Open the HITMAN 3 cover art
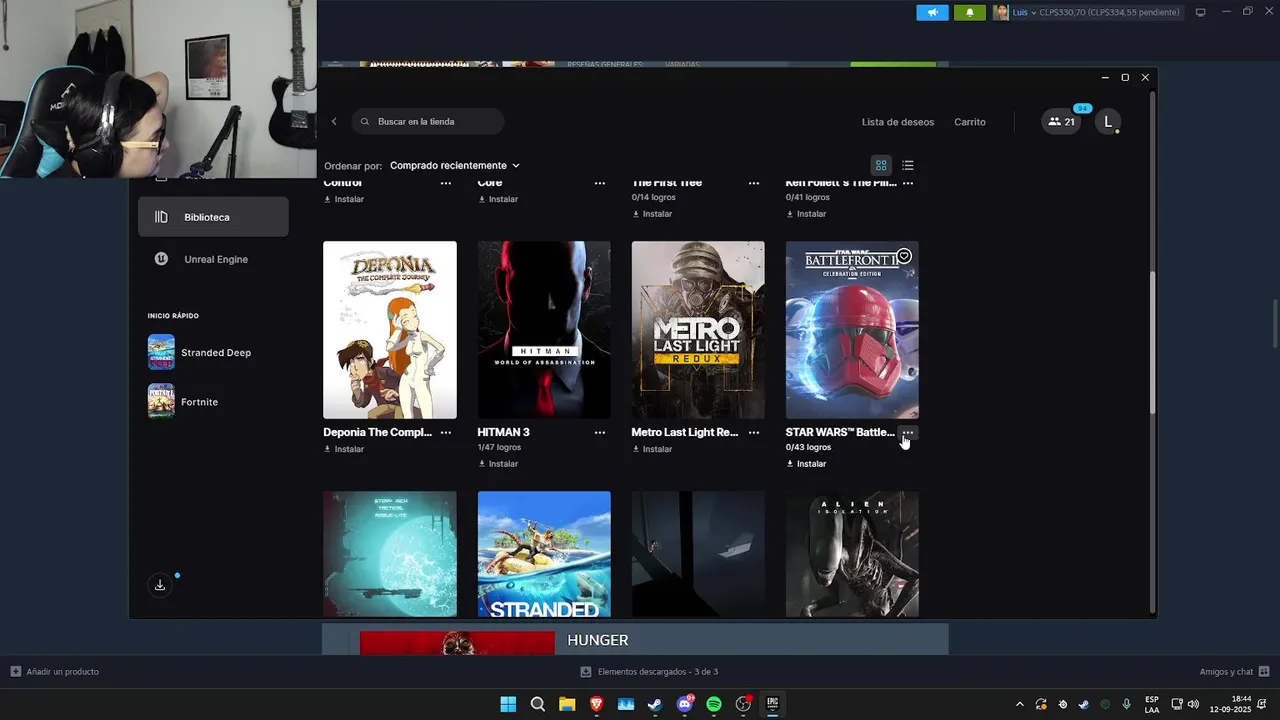The image size is (1280, 720). (544, 330)
